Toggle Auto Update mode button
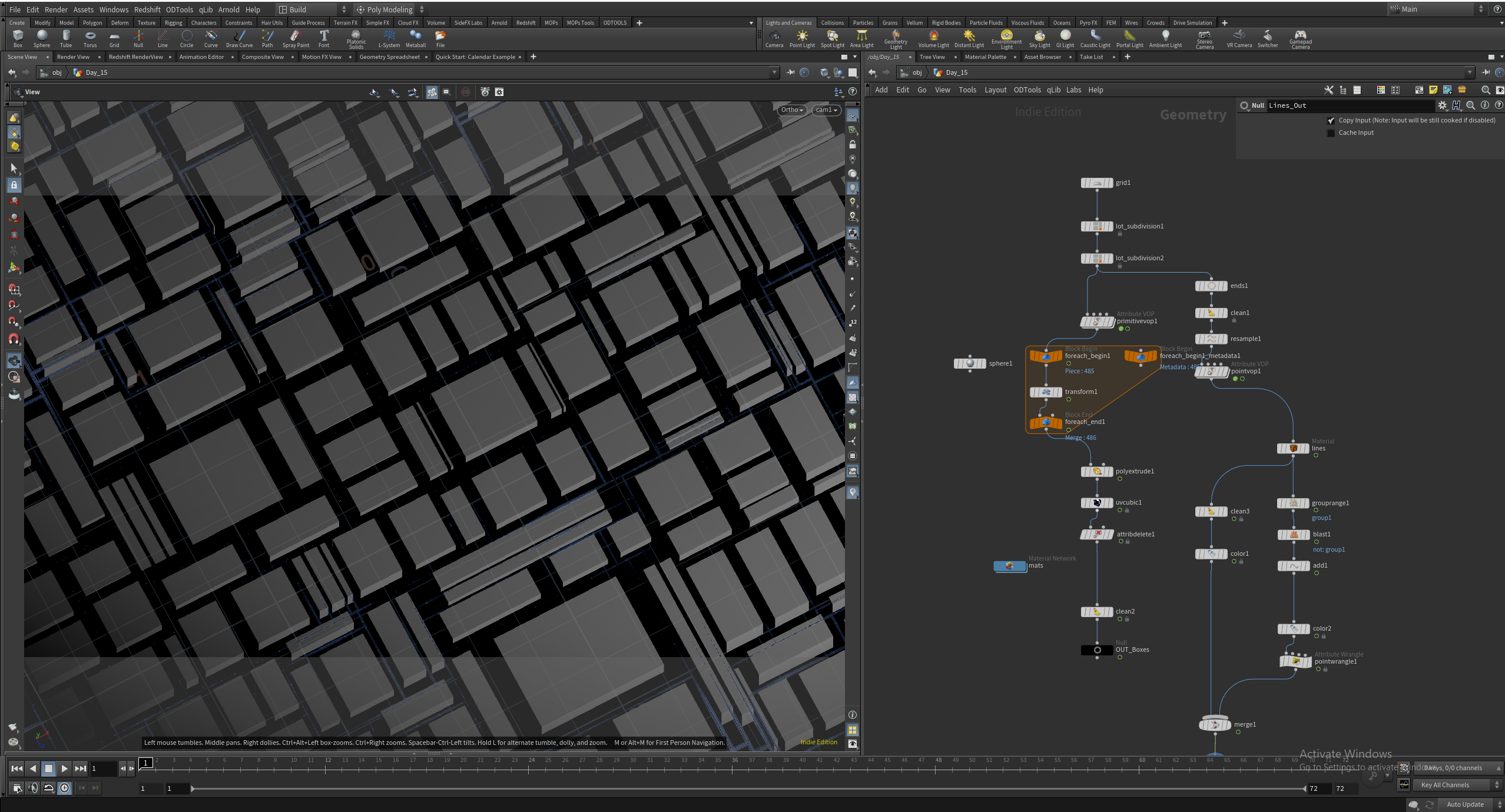Viewport: 1505px width, 812px height. 1465,804
